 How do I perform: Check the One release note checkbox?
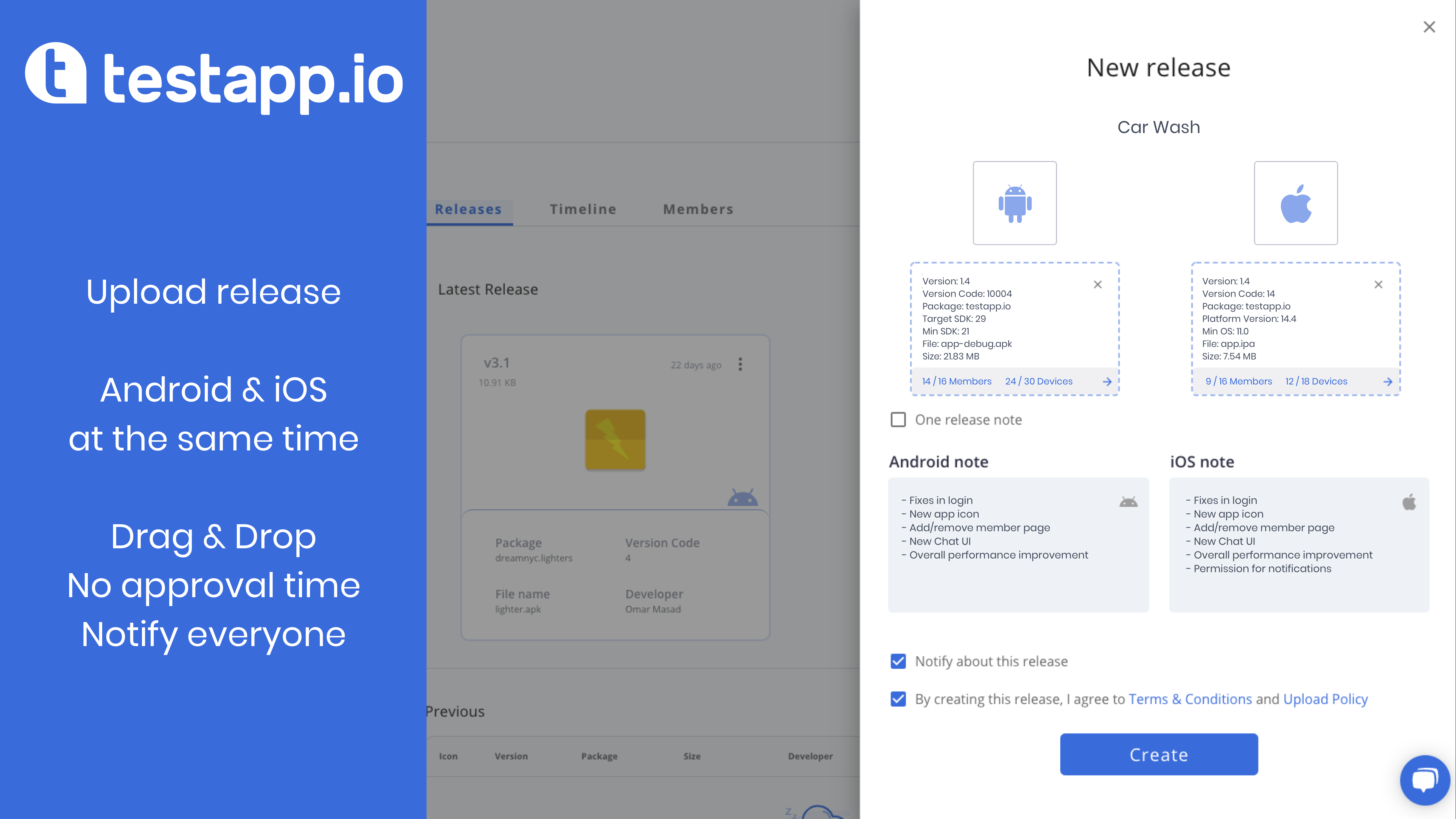click(x=898, y=419)
